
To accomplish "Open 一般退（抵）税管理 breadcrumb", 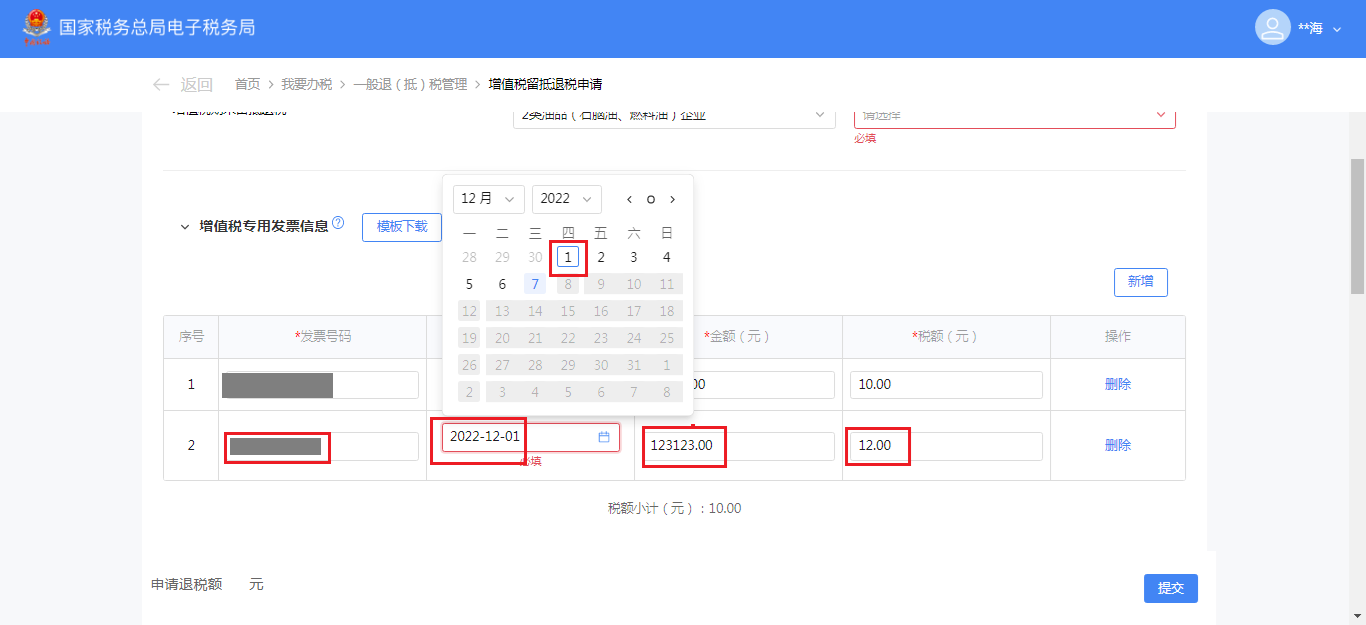I will (410, 85).
